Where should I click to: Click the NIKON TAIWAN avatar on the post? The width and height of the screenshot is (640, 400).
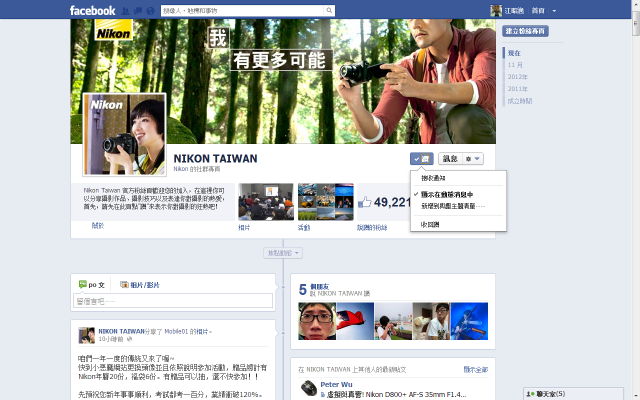click(87, 335)
